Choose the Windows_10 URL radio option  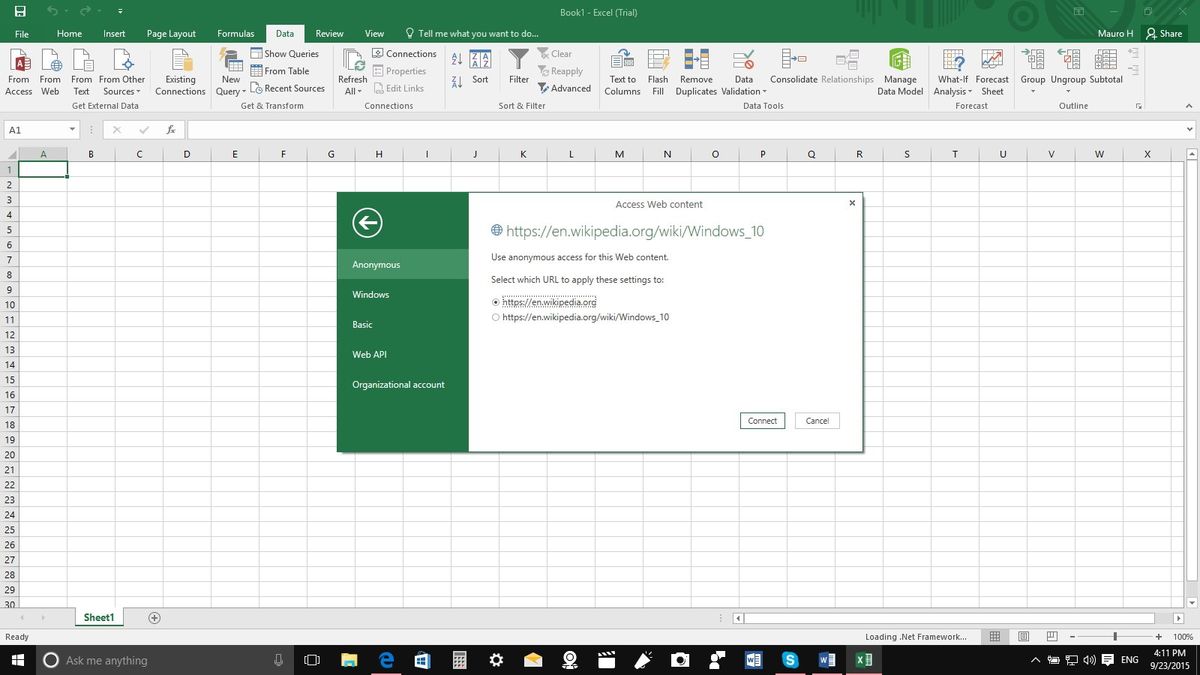tap(496, 317)
